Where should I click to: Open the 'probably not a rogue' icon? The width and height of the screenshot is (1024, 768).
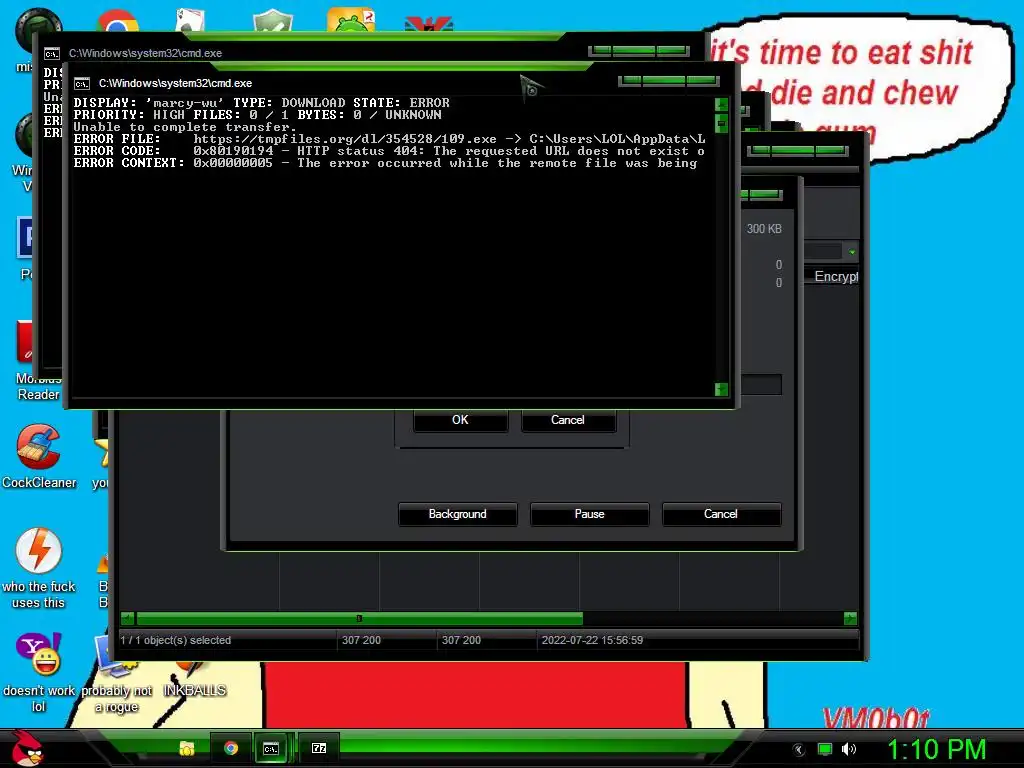coord(116,676)
